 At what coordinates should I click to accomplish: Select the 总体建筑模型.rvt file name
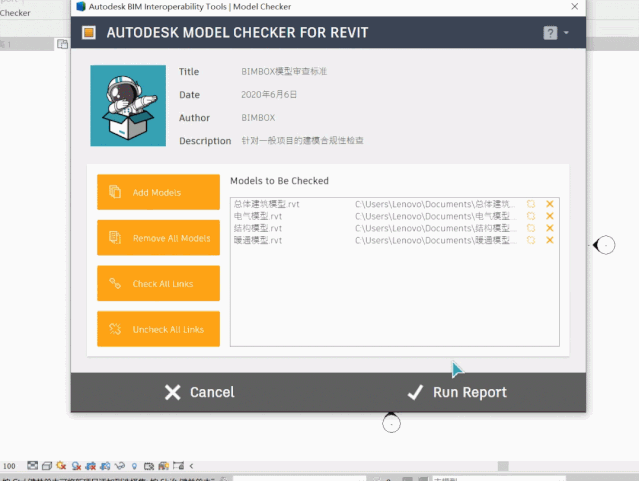point(267,204)
